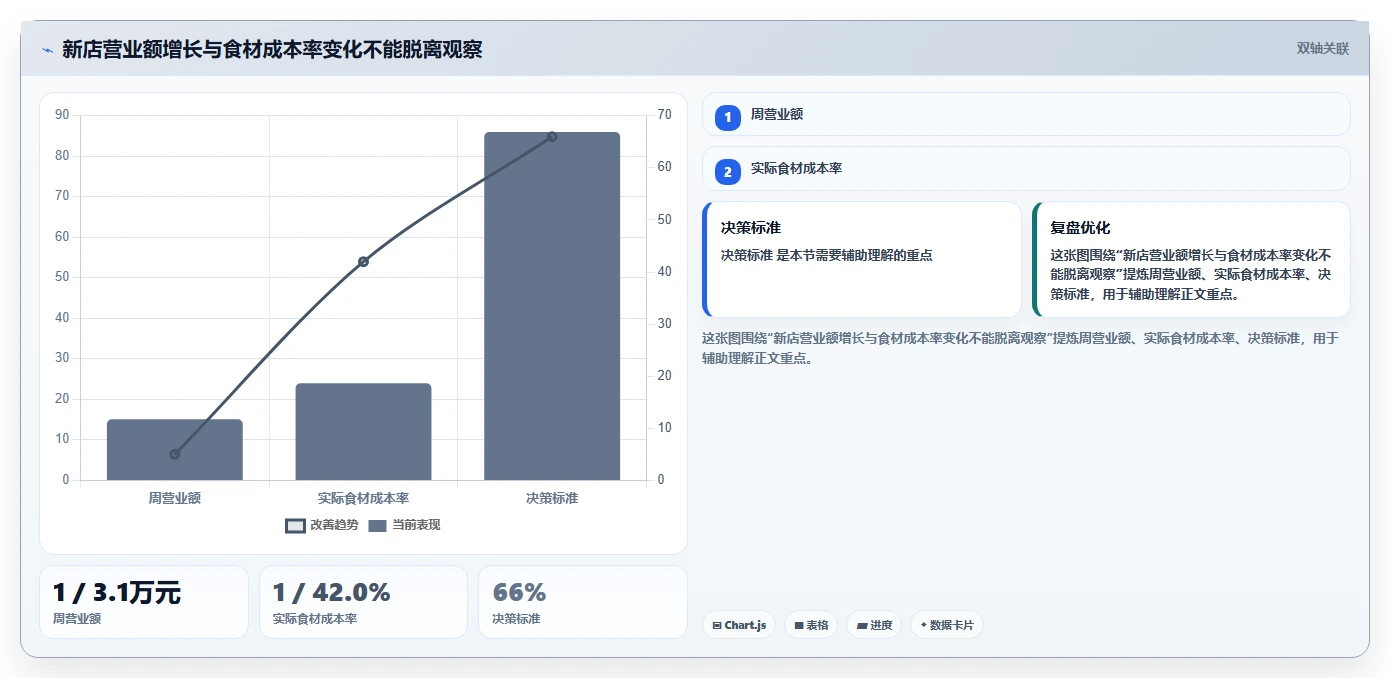Click 周营业额 x-axis label
This screenshot has height=678, width=1390.
175,498
